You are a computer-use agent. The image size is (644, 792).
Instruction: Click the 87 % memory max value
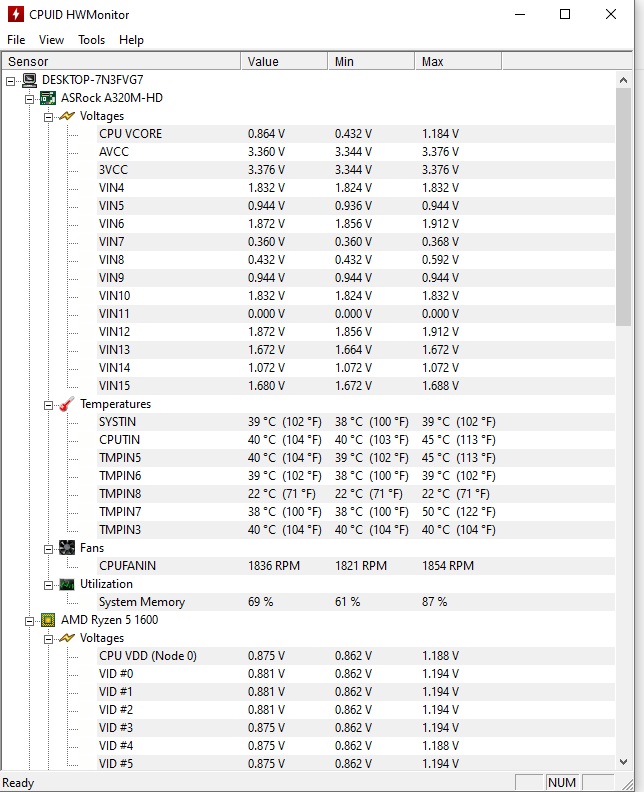coord(434,602)
